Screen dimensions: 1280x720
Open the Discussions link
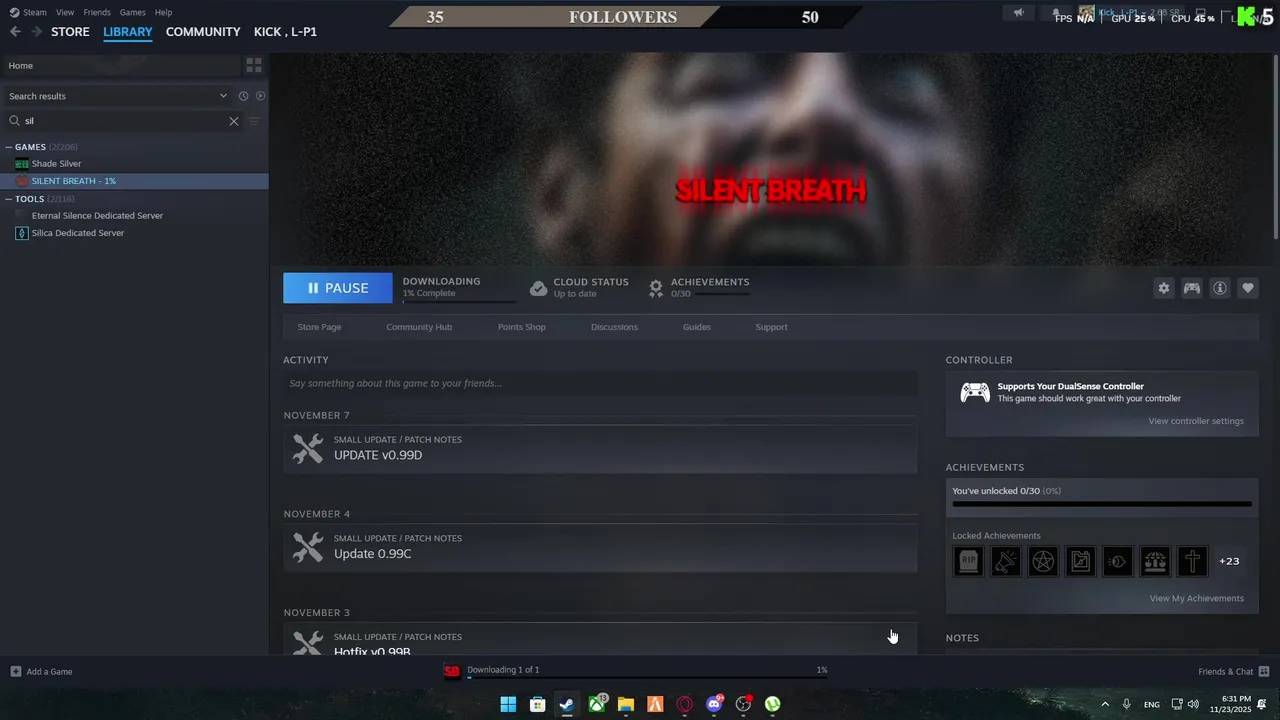click(x=614, y=327)
